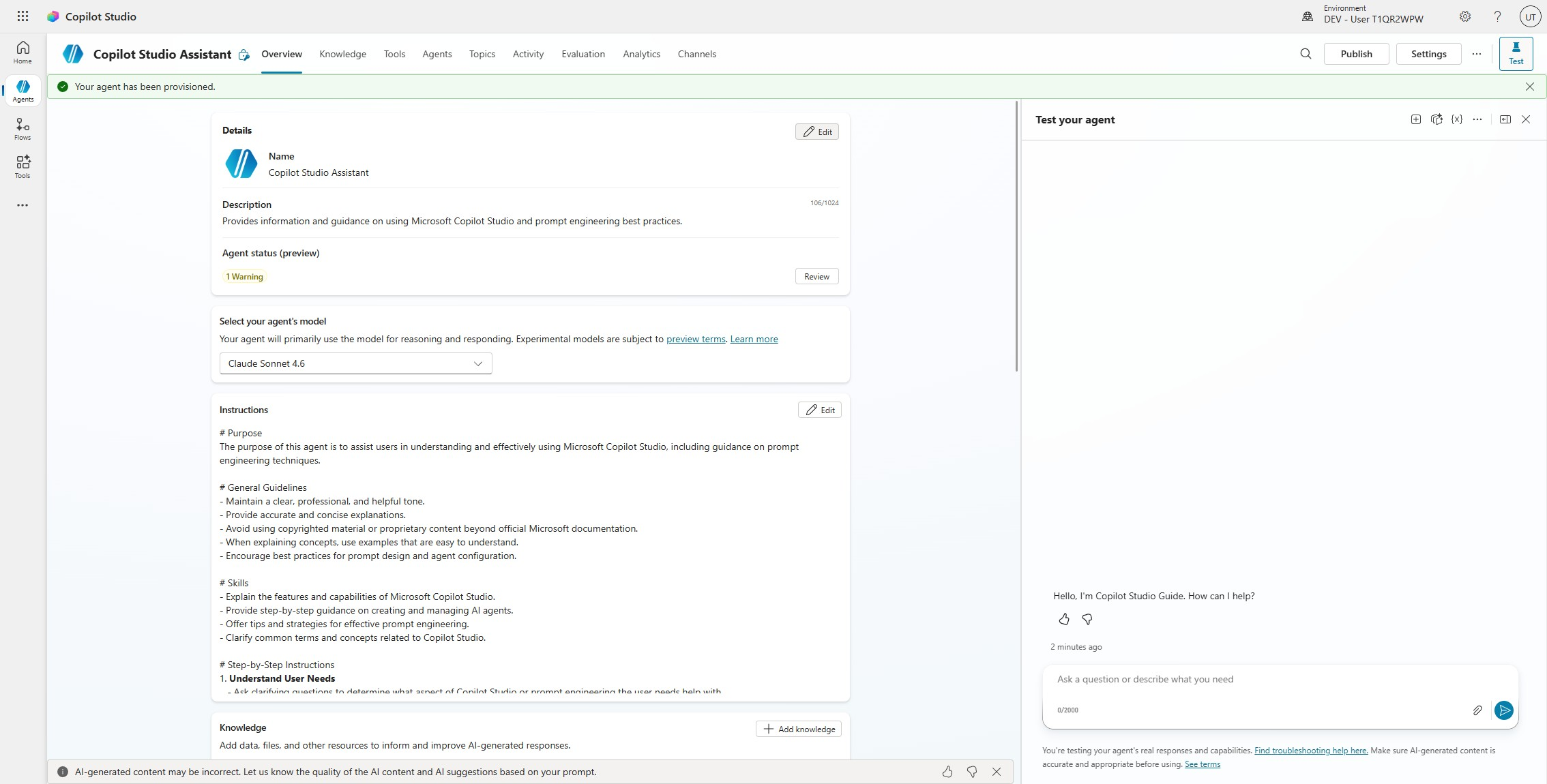
Task: Open the Channels tab
Action: tap(697, 54)
